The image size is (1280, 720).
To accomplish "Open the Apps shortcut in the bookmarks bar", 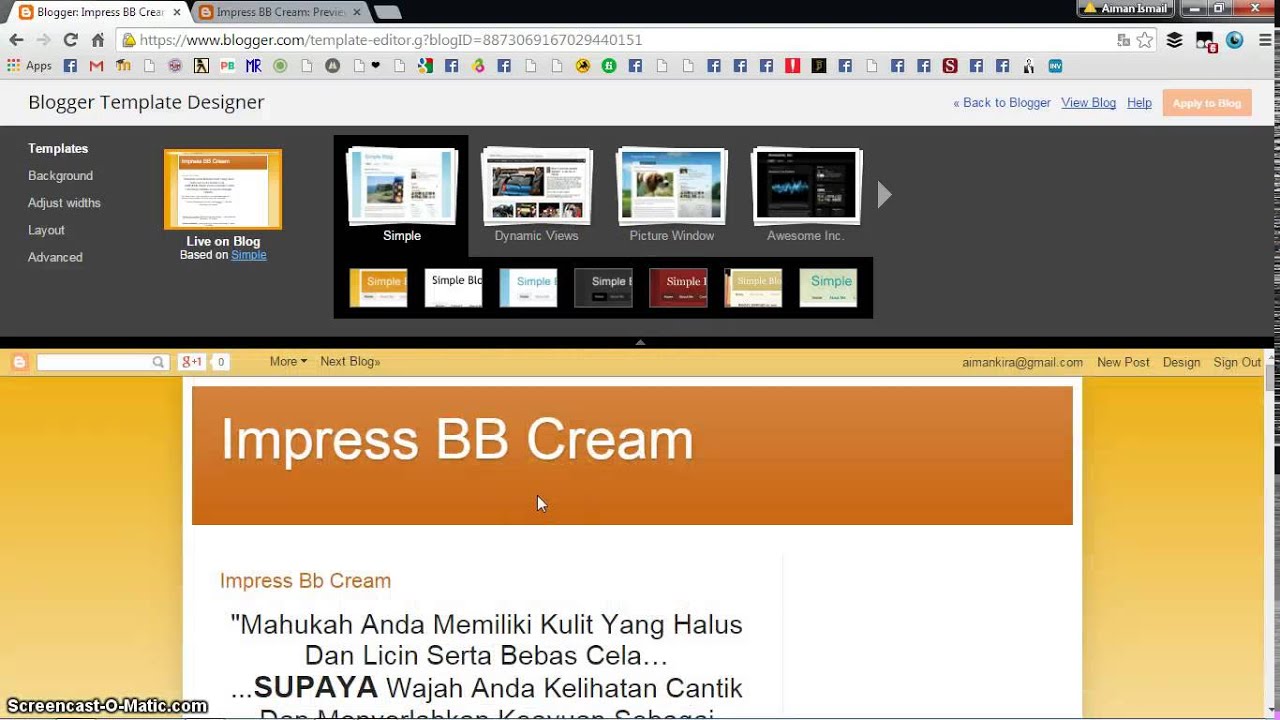I will click(30, 66).
